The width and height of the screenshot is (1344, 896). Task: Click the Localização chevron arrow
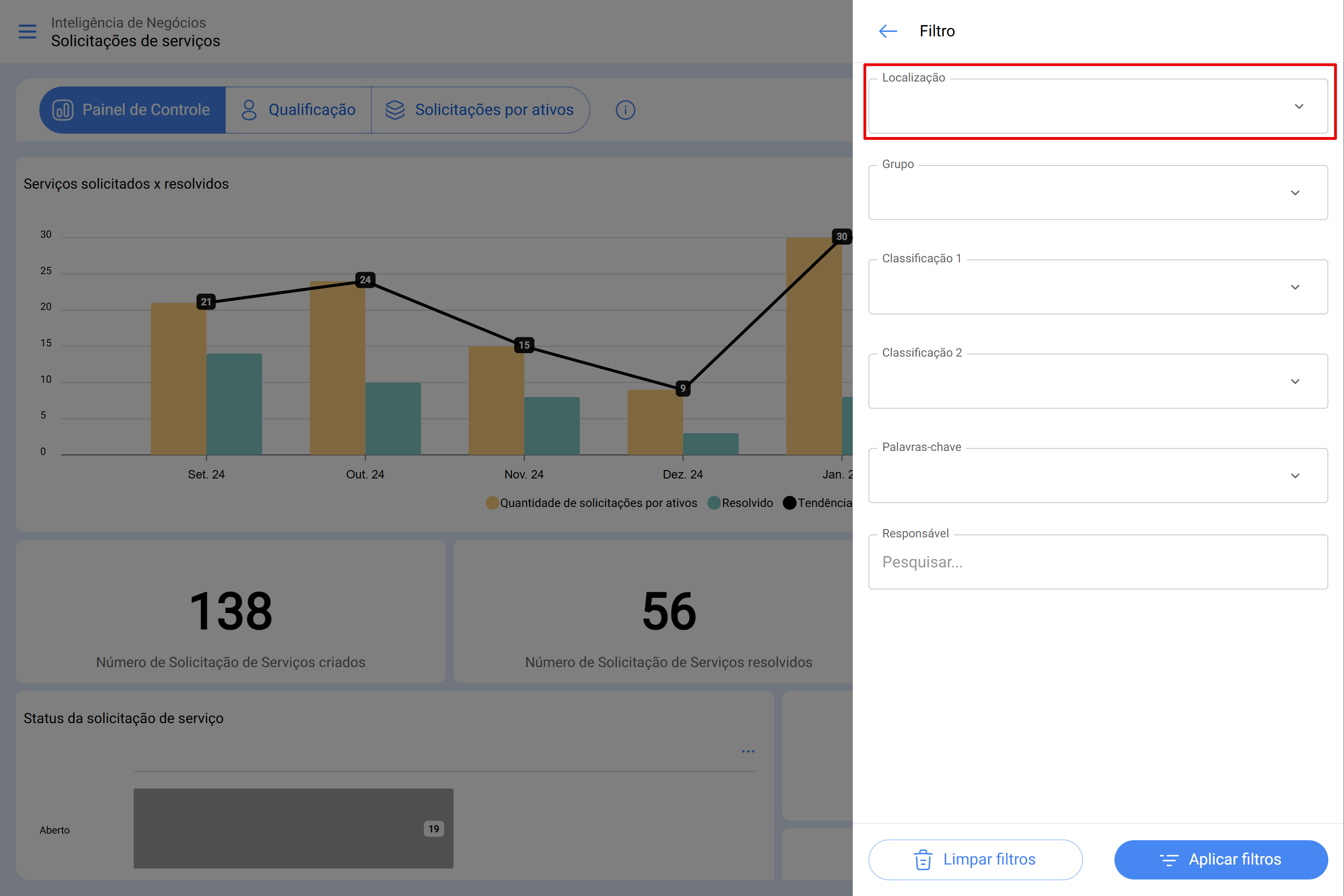[1299, 106]
